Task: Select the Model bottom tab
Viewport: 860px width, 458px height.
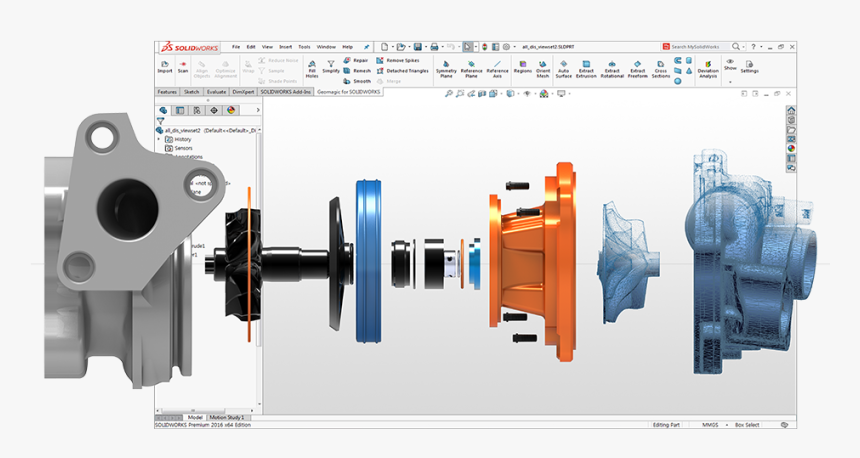Action: click(x=195, y=417)
